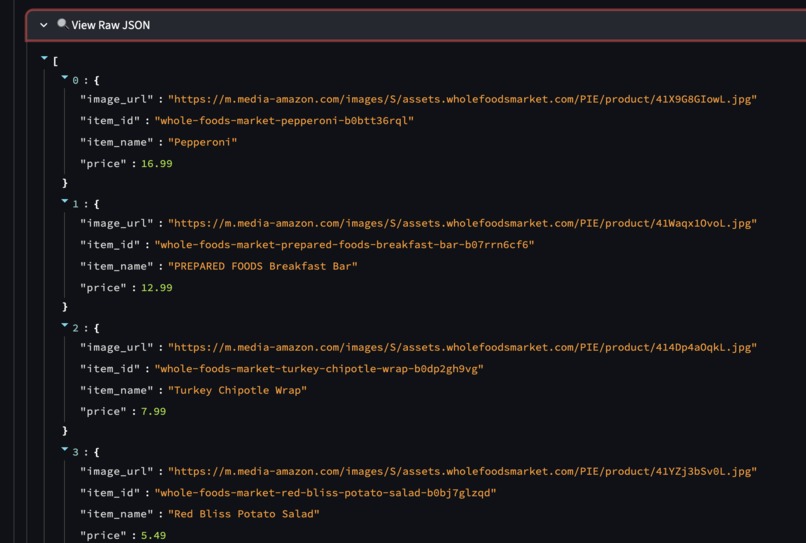
Task: Collapse JSON item 1 triangle
Action: coord(65,201)
